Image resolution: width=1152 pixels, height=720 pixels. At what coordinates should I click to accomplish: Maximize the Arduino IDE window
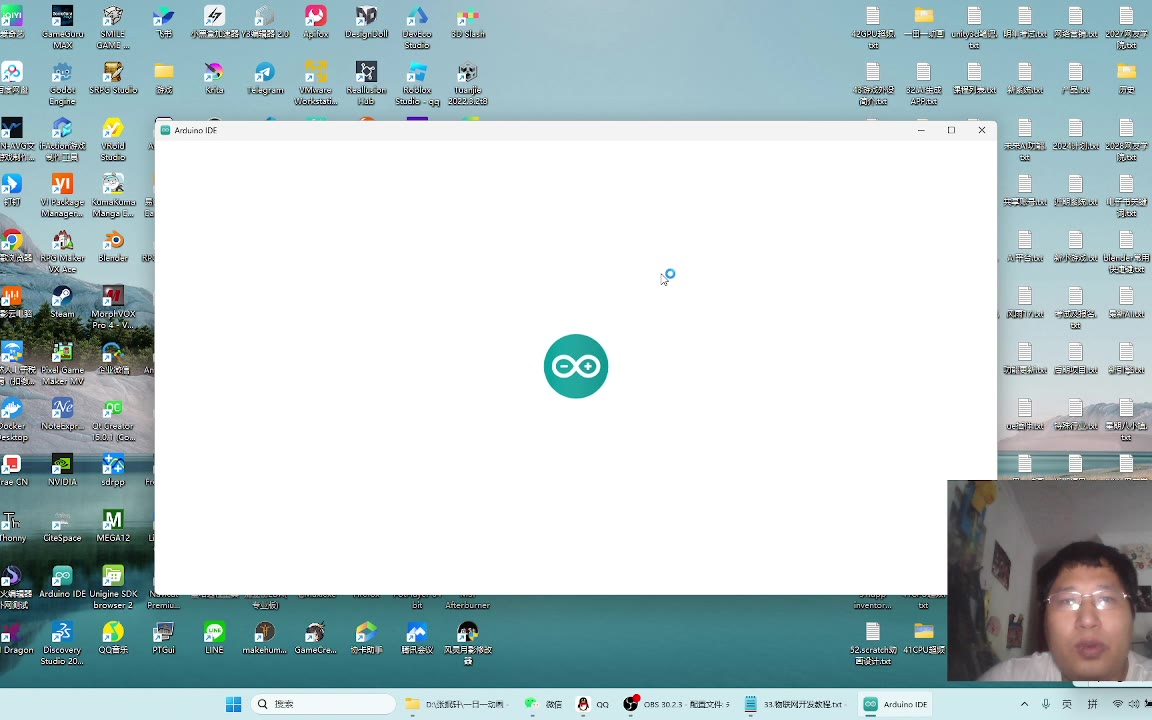(x=951, y=130)
